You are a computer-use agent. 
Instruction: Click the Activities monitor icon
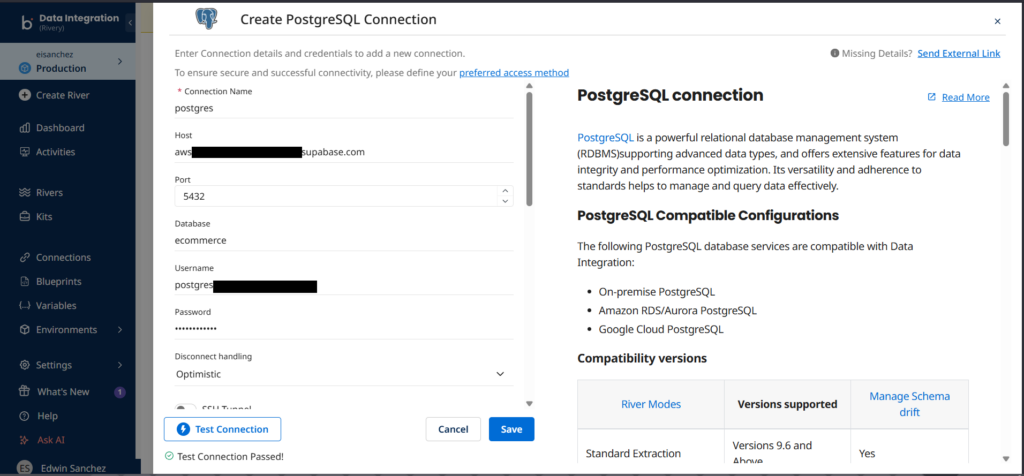25,152
